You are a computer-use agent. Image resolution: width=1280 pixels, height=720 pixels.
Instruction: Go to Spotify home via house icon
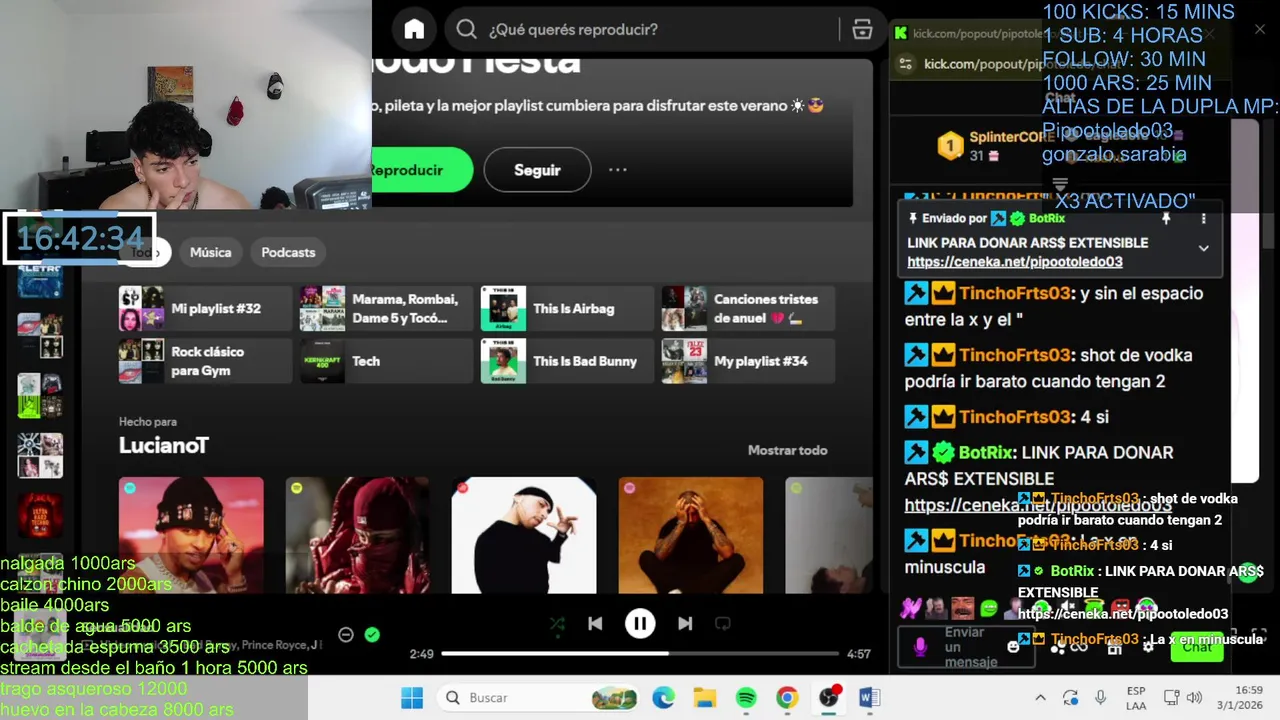click(414, 30)
